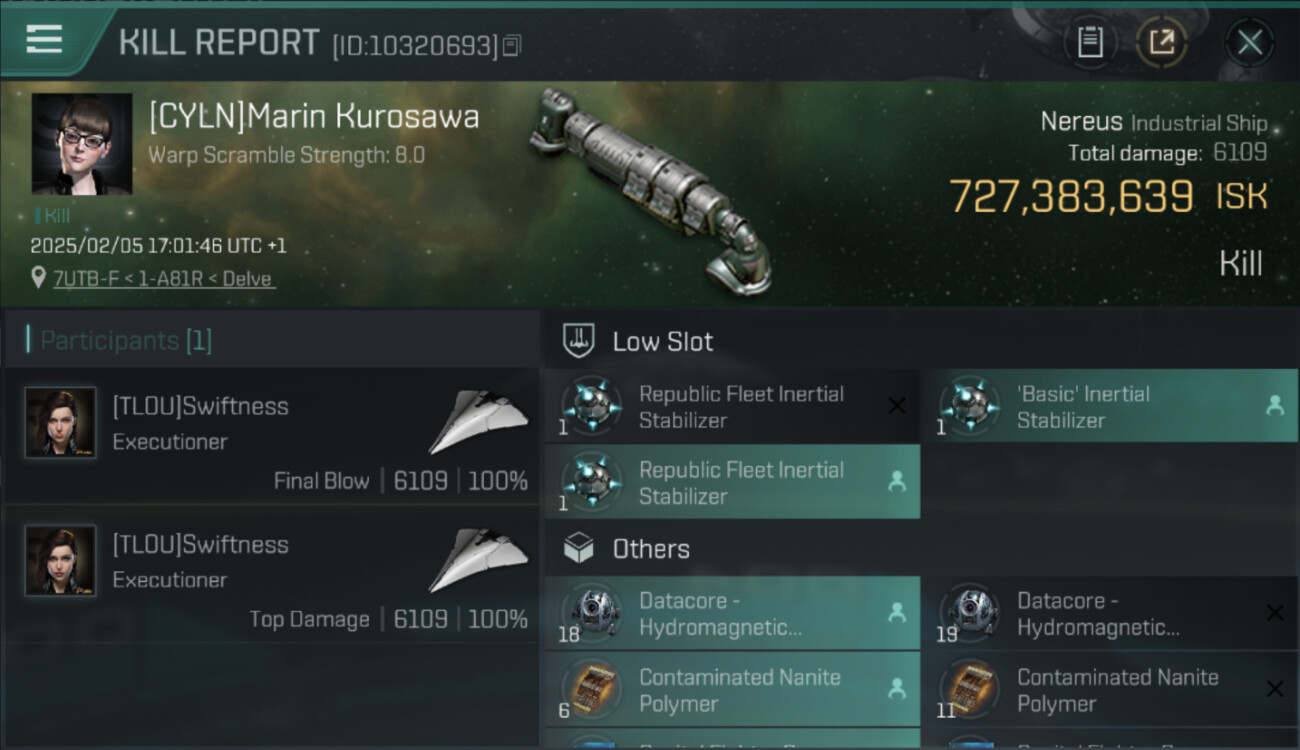Open the 7UTB-F Delve location link
Viewport: 1300px width, 750px height.
(x=163, y=279)
